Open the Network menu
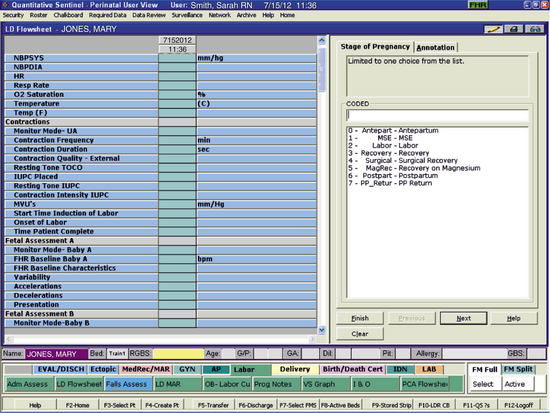 coord(220,15)
